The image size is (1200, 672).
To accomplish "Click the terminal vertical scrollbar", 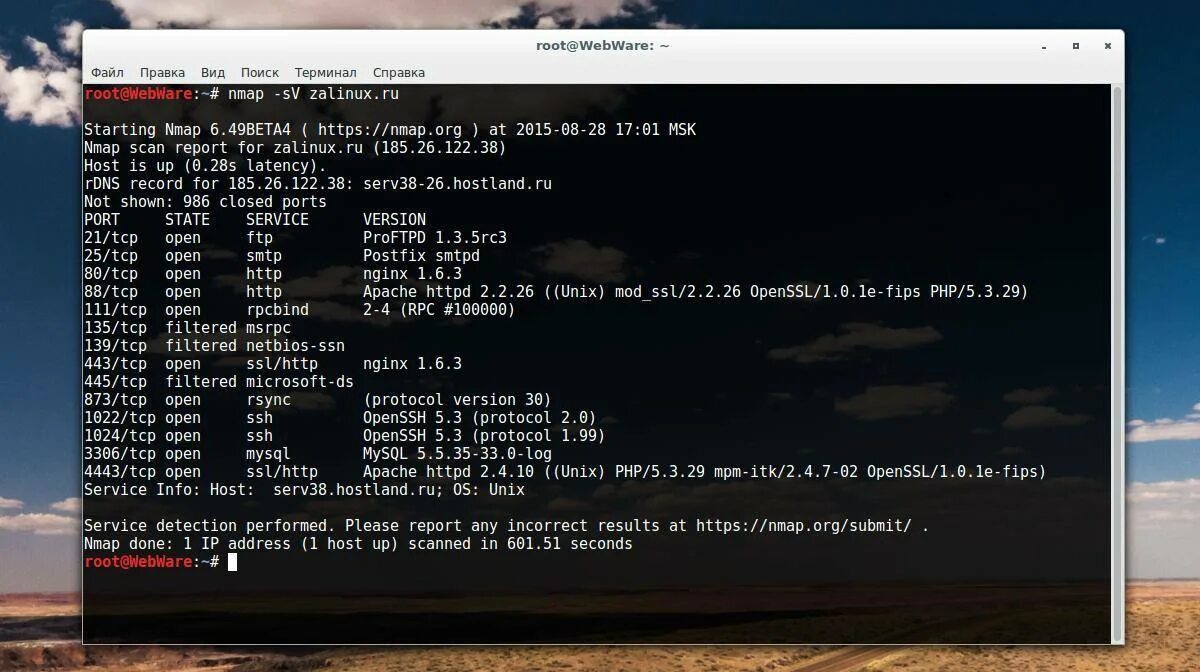I will [x=1117, y=363].
